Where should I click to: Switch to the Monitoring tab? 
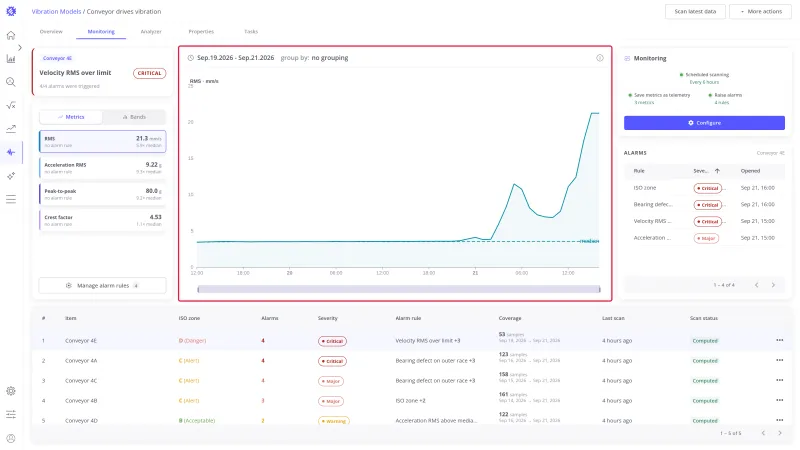101,32
